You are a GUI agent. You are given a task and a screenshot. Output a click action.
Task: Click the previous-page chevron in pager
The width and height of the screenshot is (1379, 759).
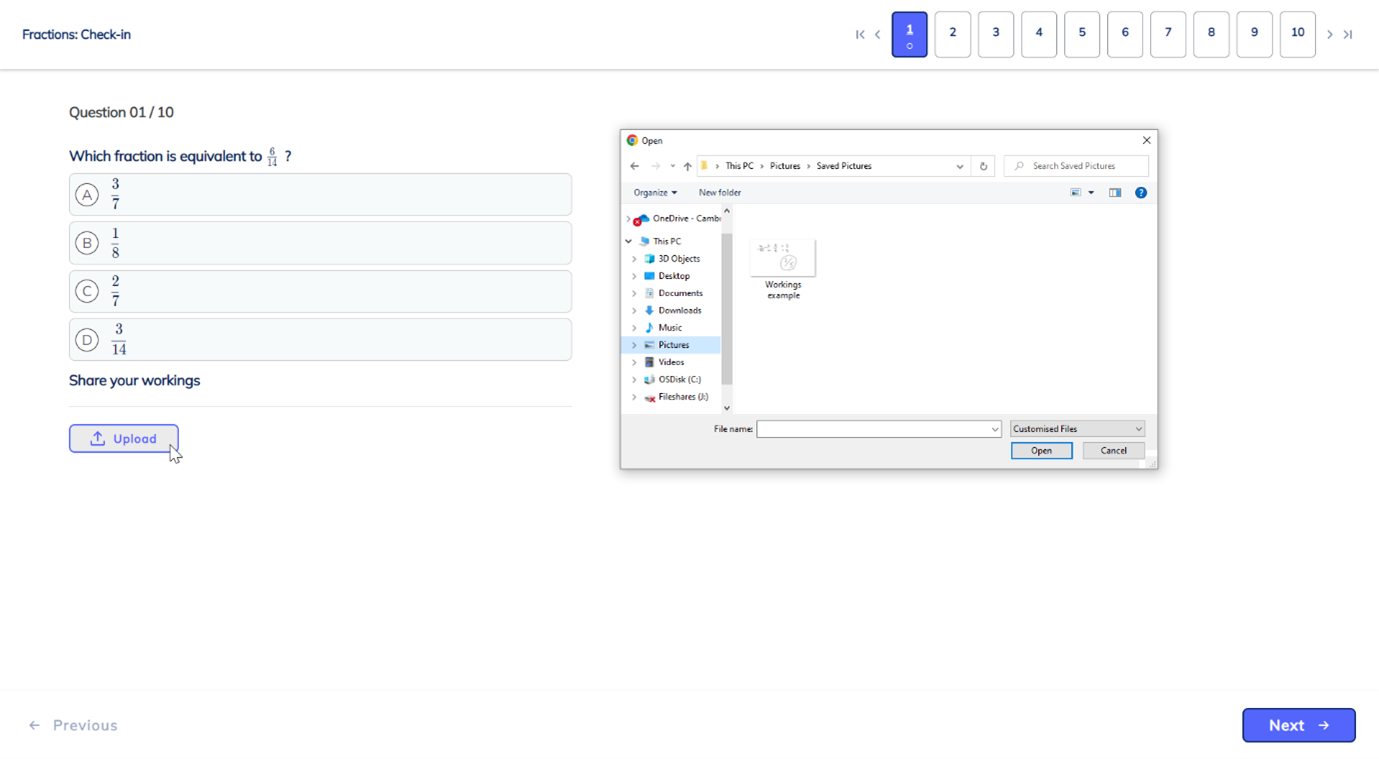pyautogui.click(x=877, y=35)
